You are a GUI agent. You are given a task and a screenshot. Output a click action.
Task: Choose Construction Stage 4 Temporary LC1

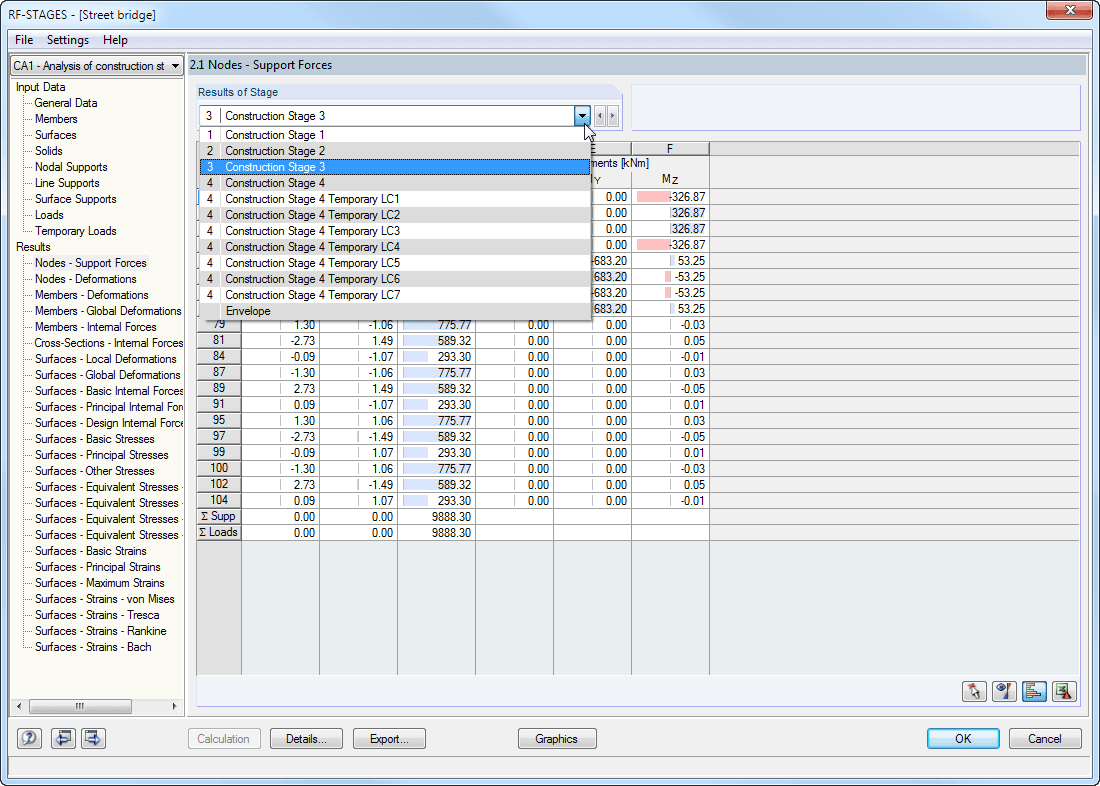click(x=395, y=199)
